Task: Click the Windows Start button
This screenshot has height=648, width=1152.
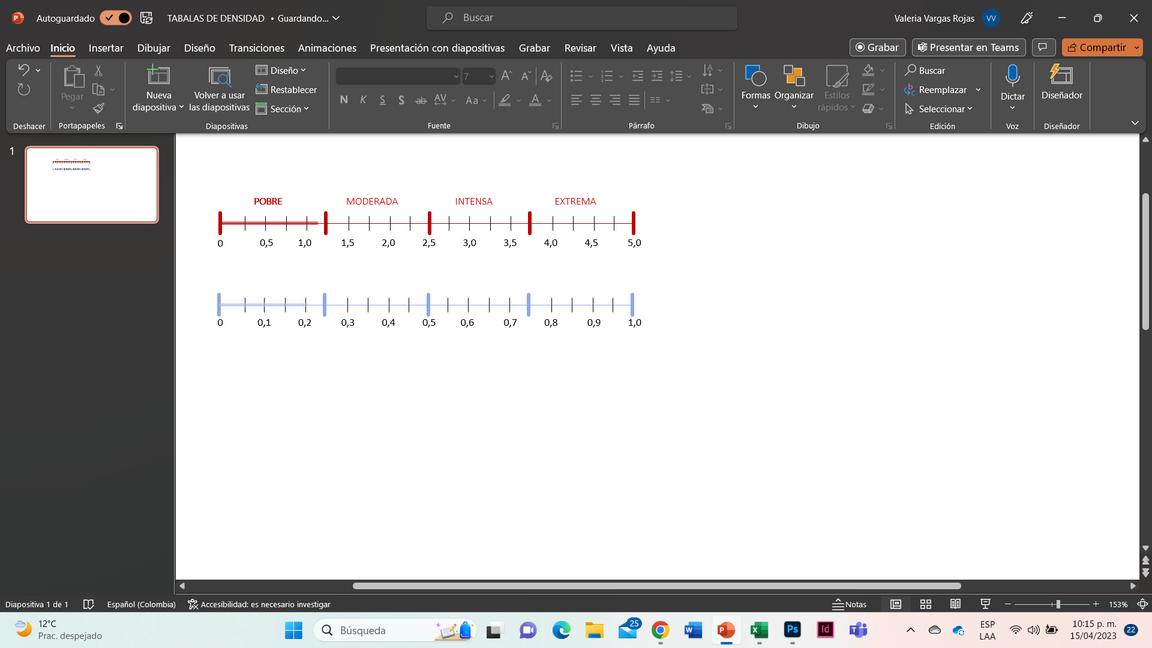Action: (x=294, y=630)
